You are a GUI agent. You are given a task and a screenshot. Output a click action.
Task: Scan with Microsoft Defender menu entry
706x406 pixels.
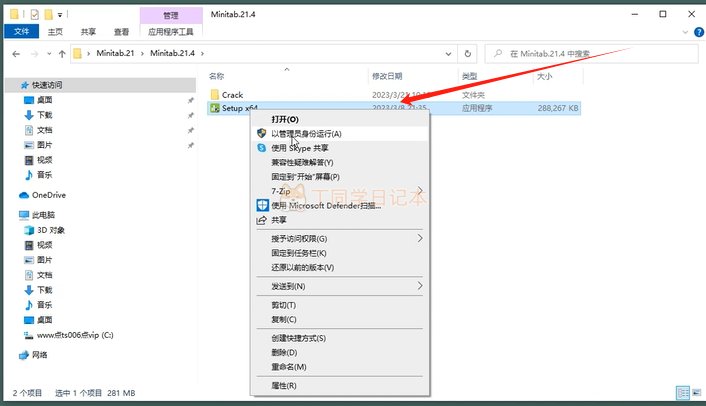coord(339,206)
